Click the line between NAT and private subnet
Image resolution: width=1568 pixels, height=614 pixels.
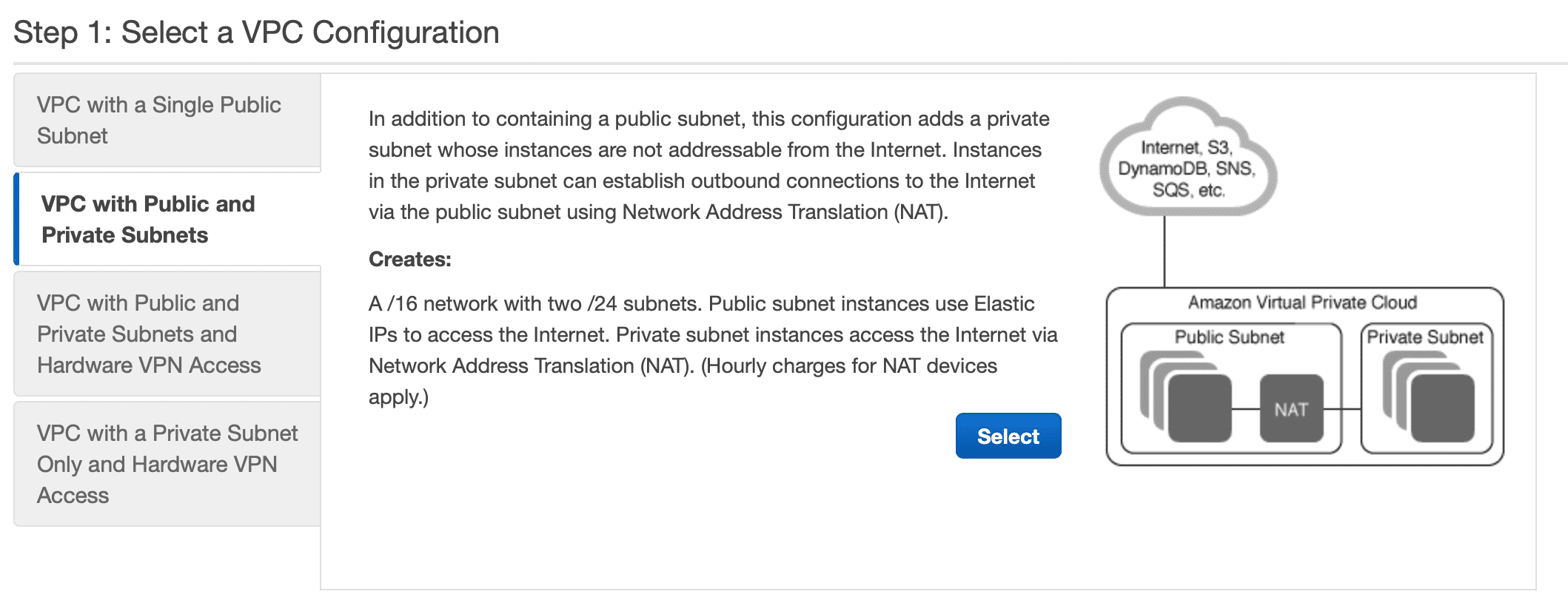[1342, 408]
